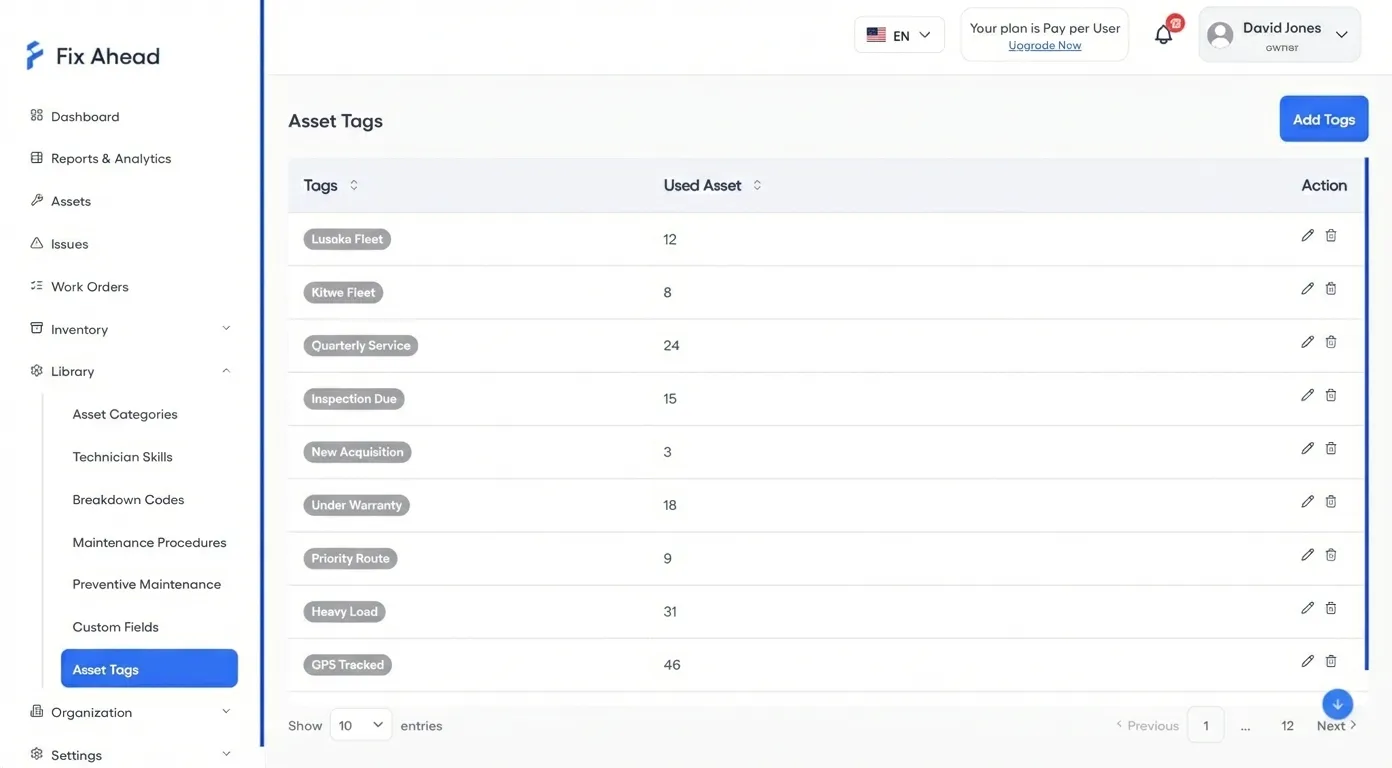Sort table by Used Asset column
This screenshot has width=1392, height=768.
757,185
